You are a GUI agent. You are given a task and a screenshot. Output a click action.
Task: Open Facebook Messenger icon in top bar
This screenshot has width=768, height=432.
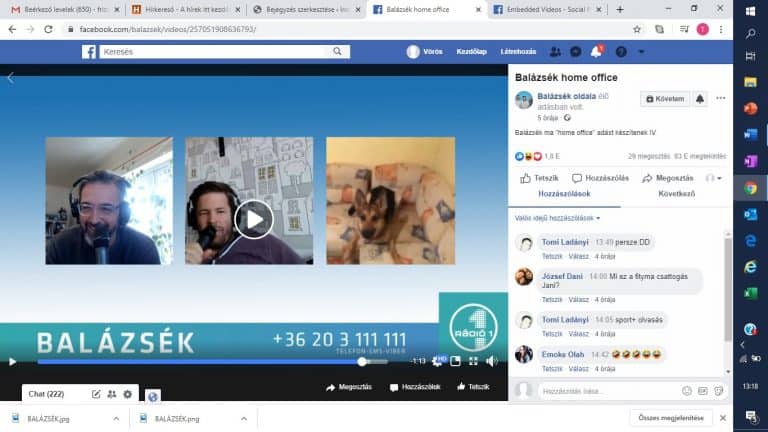coord(575,52)
